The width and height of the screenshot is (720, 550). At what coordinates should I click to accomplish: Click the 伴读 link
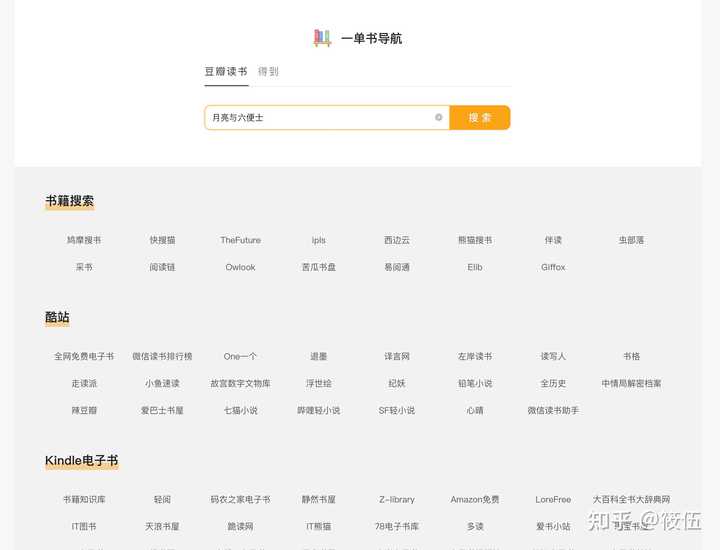553,240
